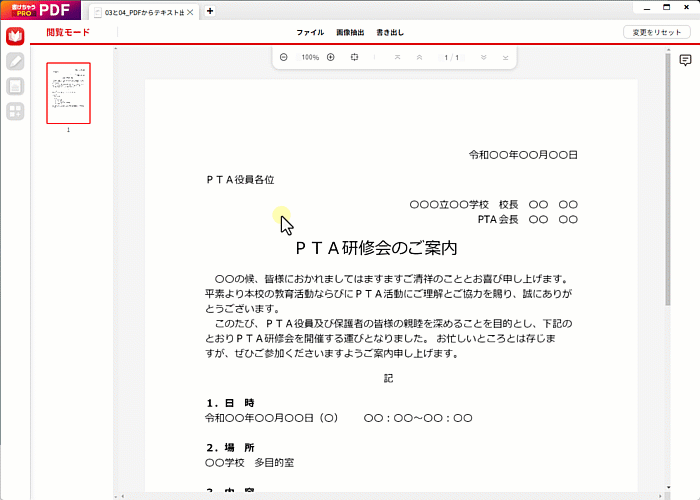Add a new tab with plus button
The height and width of the screenshot is (500, 700).
(210, 11)
